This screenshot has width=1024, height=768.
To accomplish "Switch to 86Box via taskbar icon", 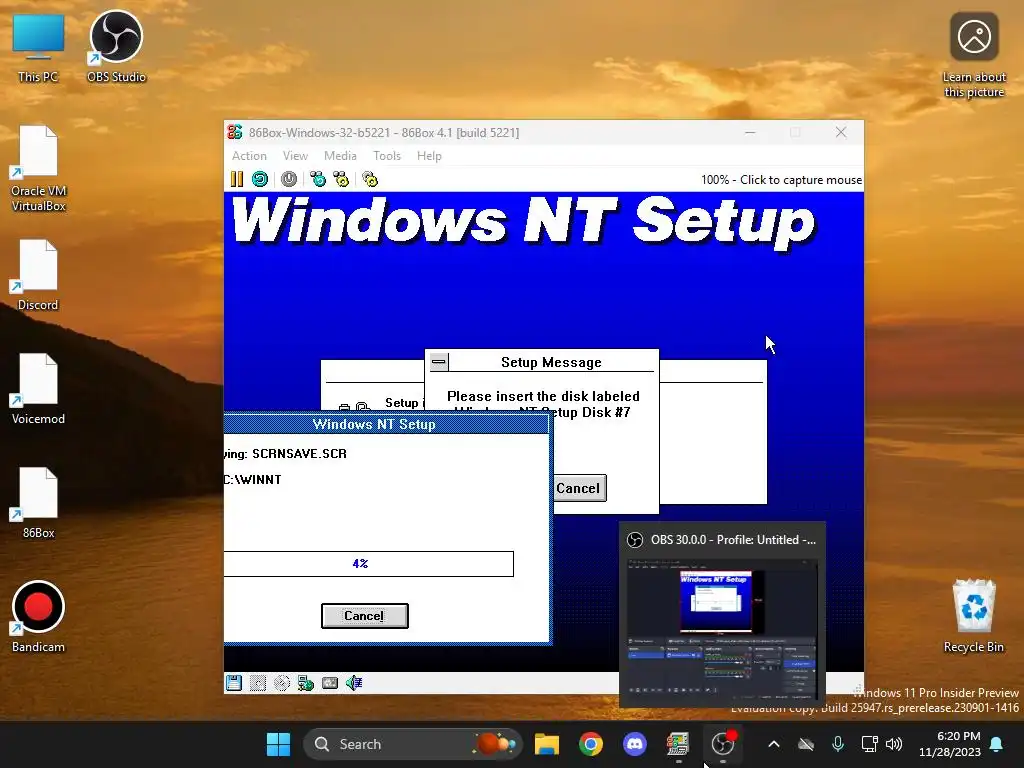I will coord(678,744).
